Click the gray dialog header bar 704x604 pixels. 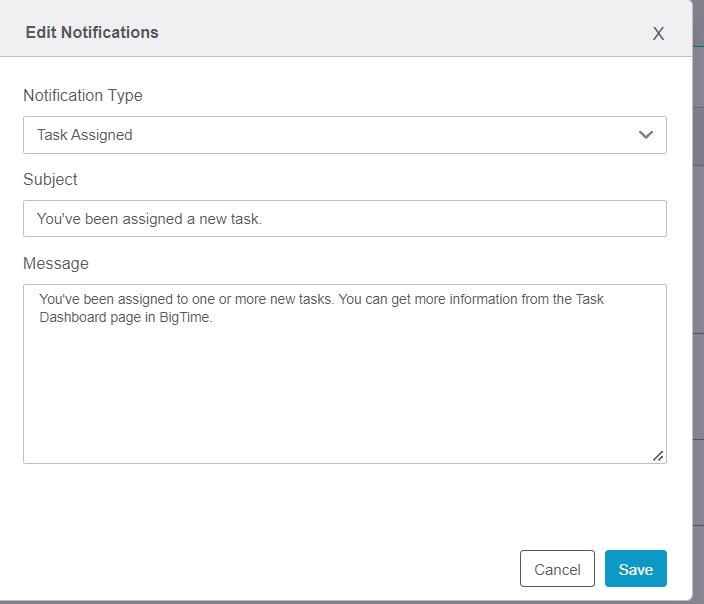coord(400,32)
